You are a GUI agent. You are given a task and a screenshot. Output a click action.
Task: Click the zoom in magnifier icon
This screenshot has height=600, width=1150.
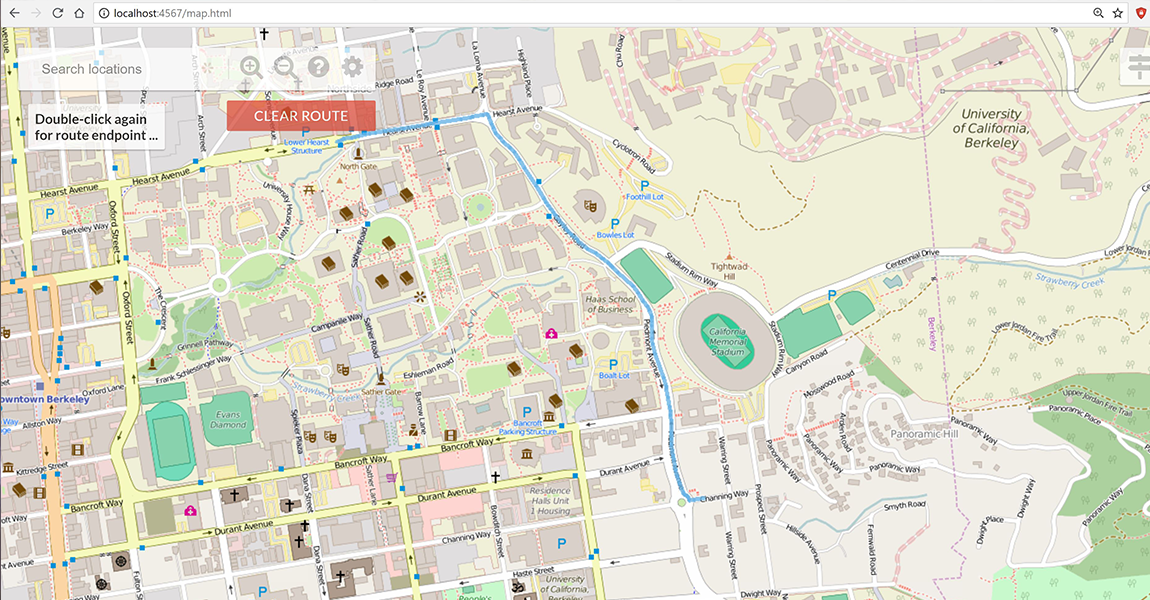[251, 67]
